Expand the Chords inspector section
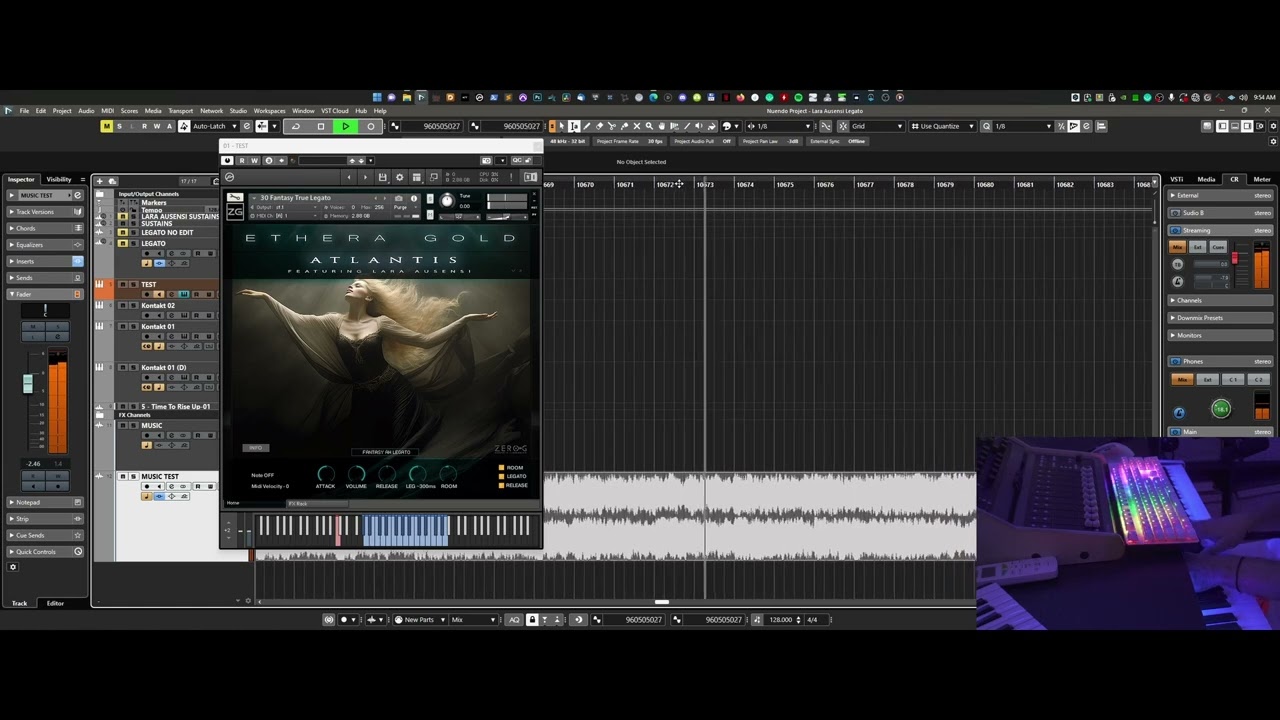This screenshot has height=720, width=1280. (x=45, y=228)
